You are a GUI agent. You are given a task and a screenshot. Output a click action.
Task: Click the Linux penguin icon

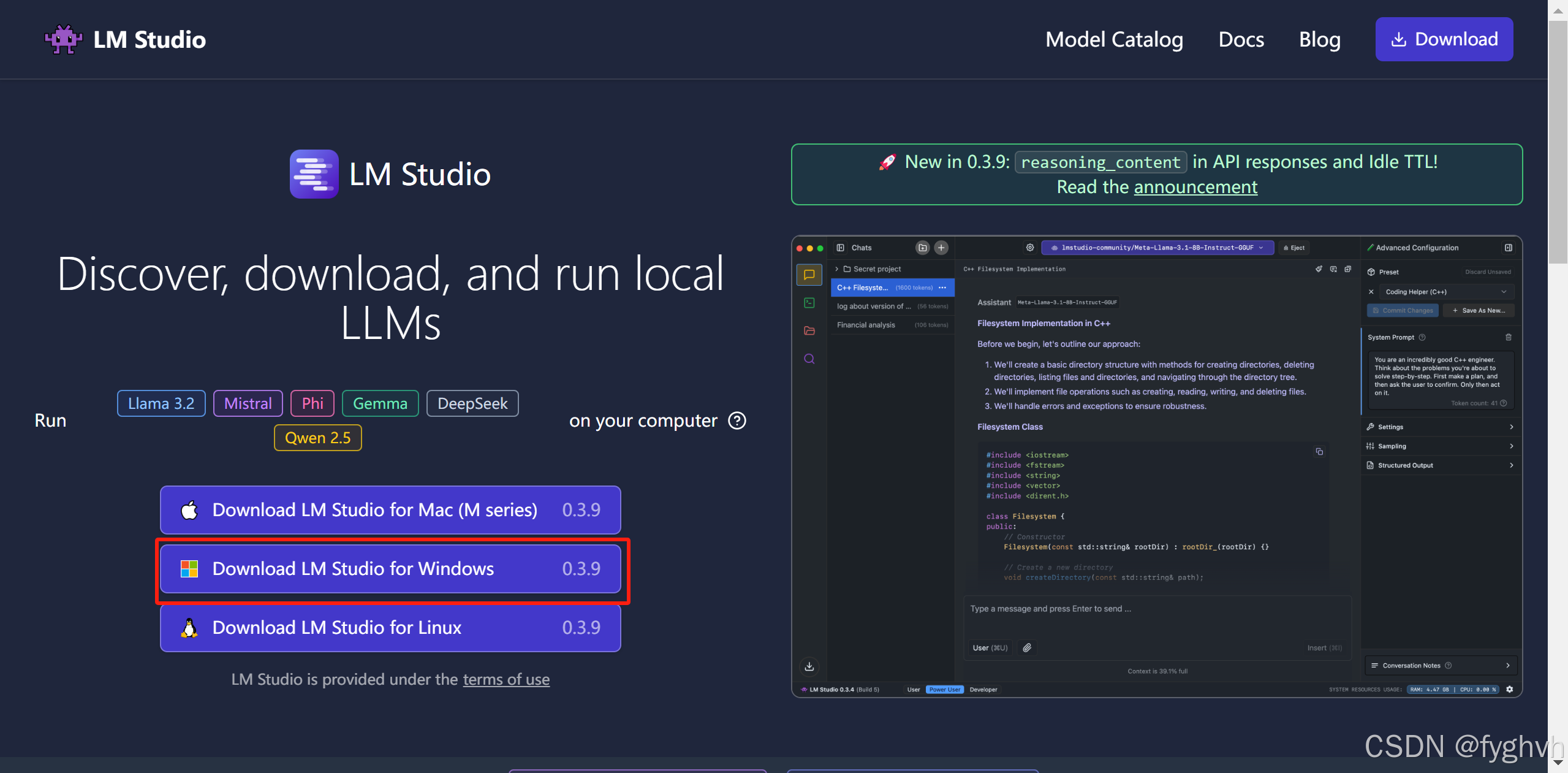point(189,628)
